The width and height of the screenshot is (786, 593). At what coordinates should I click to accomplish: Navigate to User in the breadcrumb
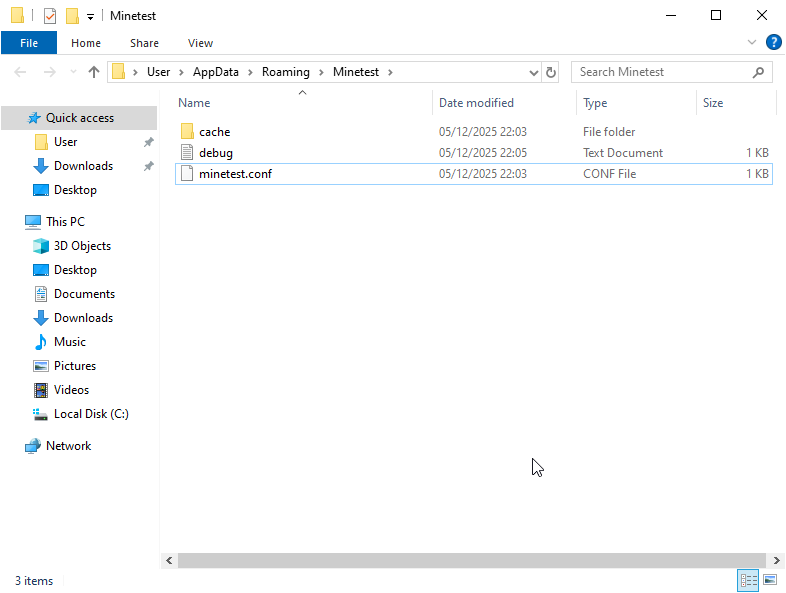[x=158, y=72]
